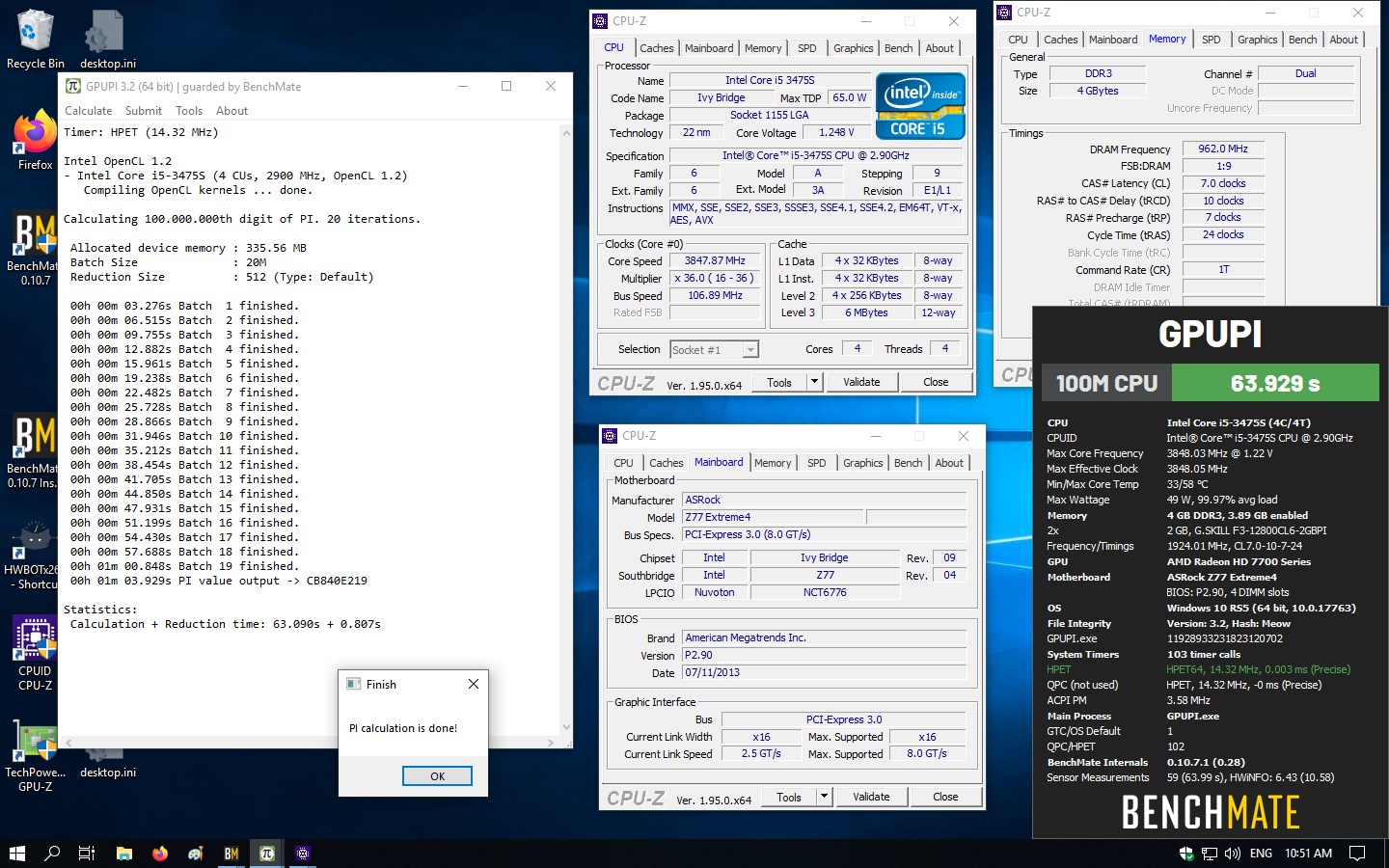Click the Z77 Extreme4 model field
Viewport: 1389px width, 868px height.
[x=774, y=517]
